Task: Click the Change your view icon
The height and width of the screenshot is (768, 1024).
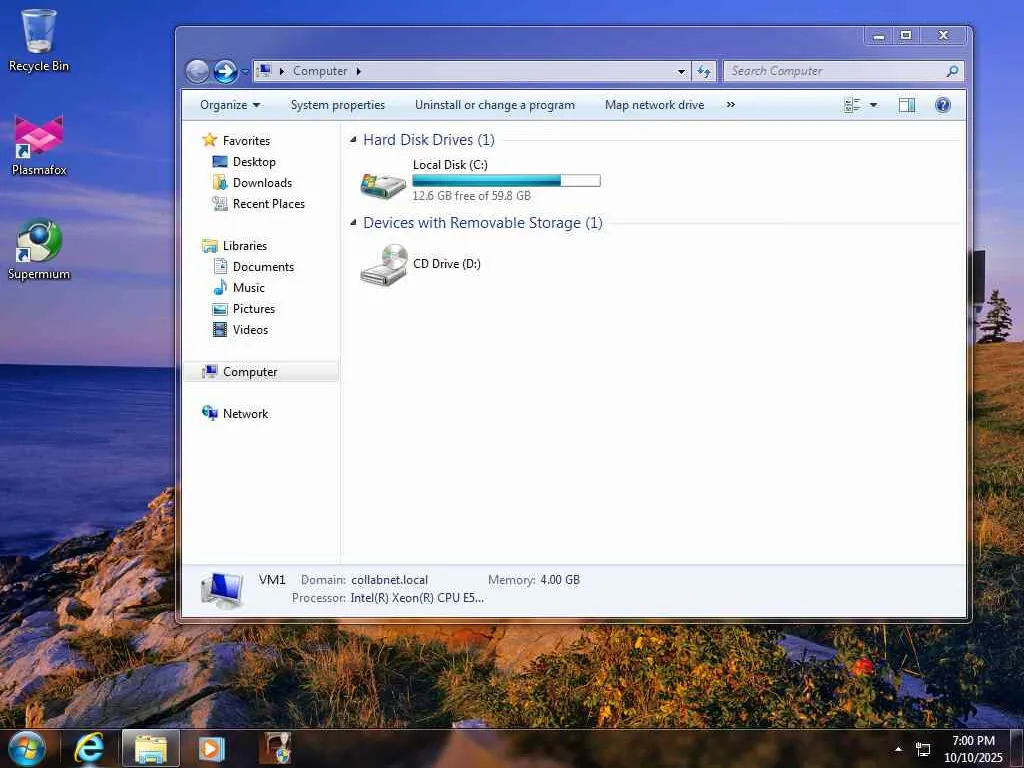Action: (852, 105)
